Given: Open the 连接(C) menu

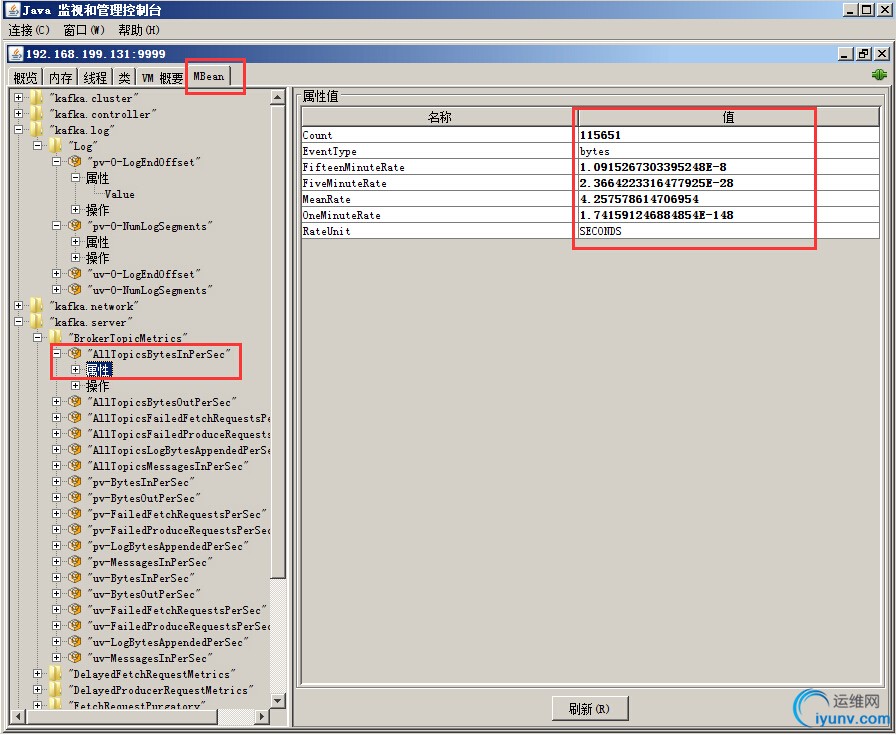Looking at the screenshot, I should 29,30.
